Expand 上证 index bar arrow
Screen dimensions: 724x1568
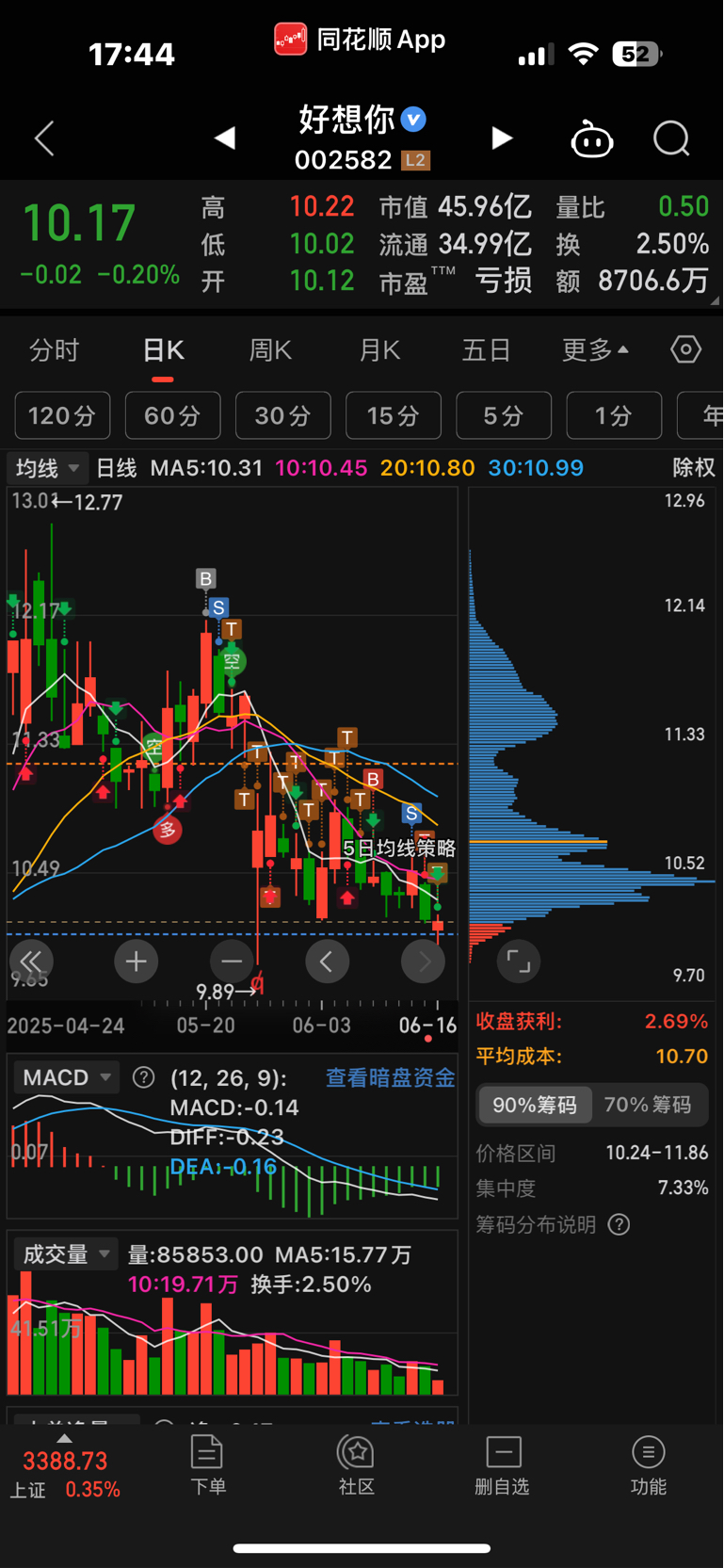(64, 1438)
